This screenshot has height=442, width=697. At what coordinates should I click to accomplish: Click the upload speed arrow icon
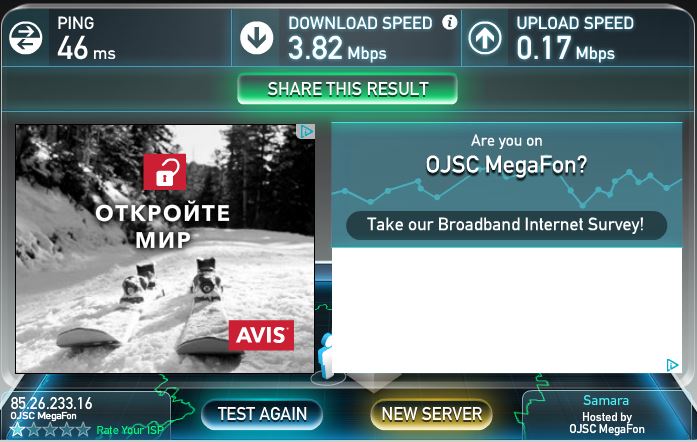(485, 38)
